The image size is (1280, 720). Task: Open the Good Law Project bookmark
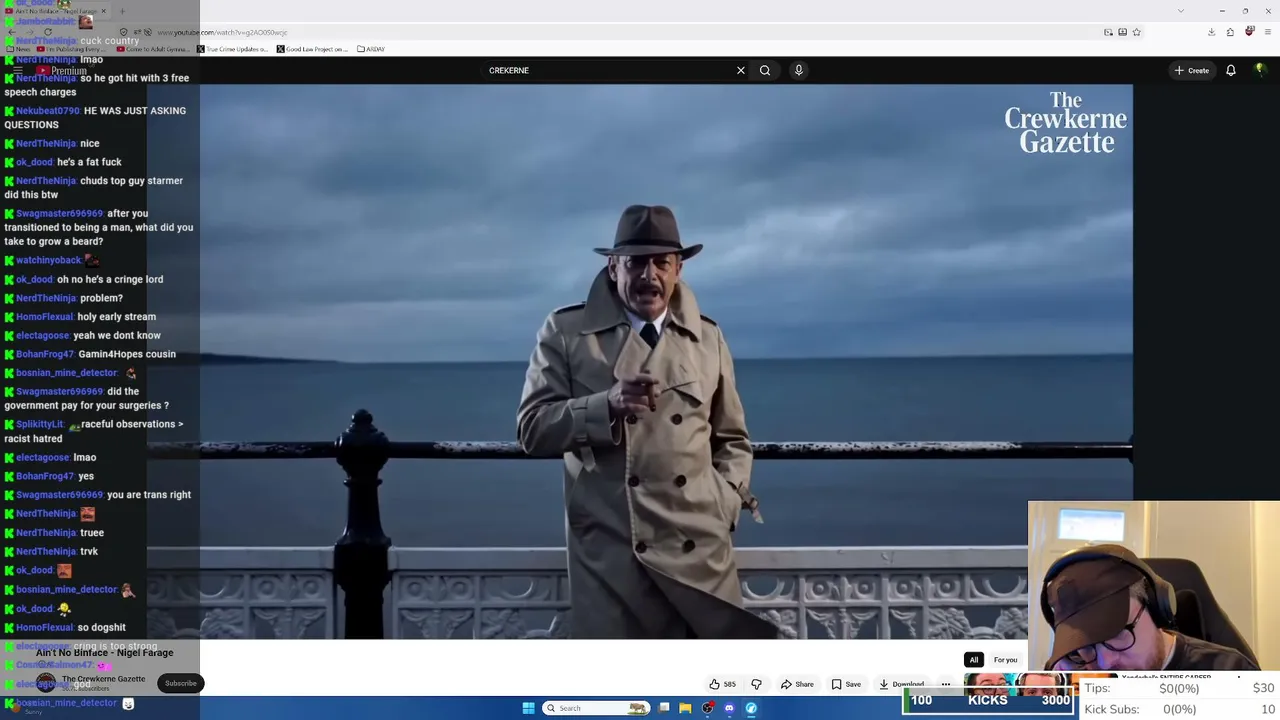(x=312, y=49)
